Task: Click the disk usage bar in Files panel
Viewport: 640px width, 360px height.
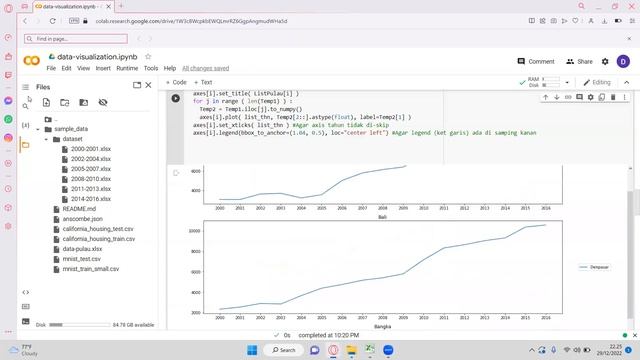Action: tap(80, 325)
